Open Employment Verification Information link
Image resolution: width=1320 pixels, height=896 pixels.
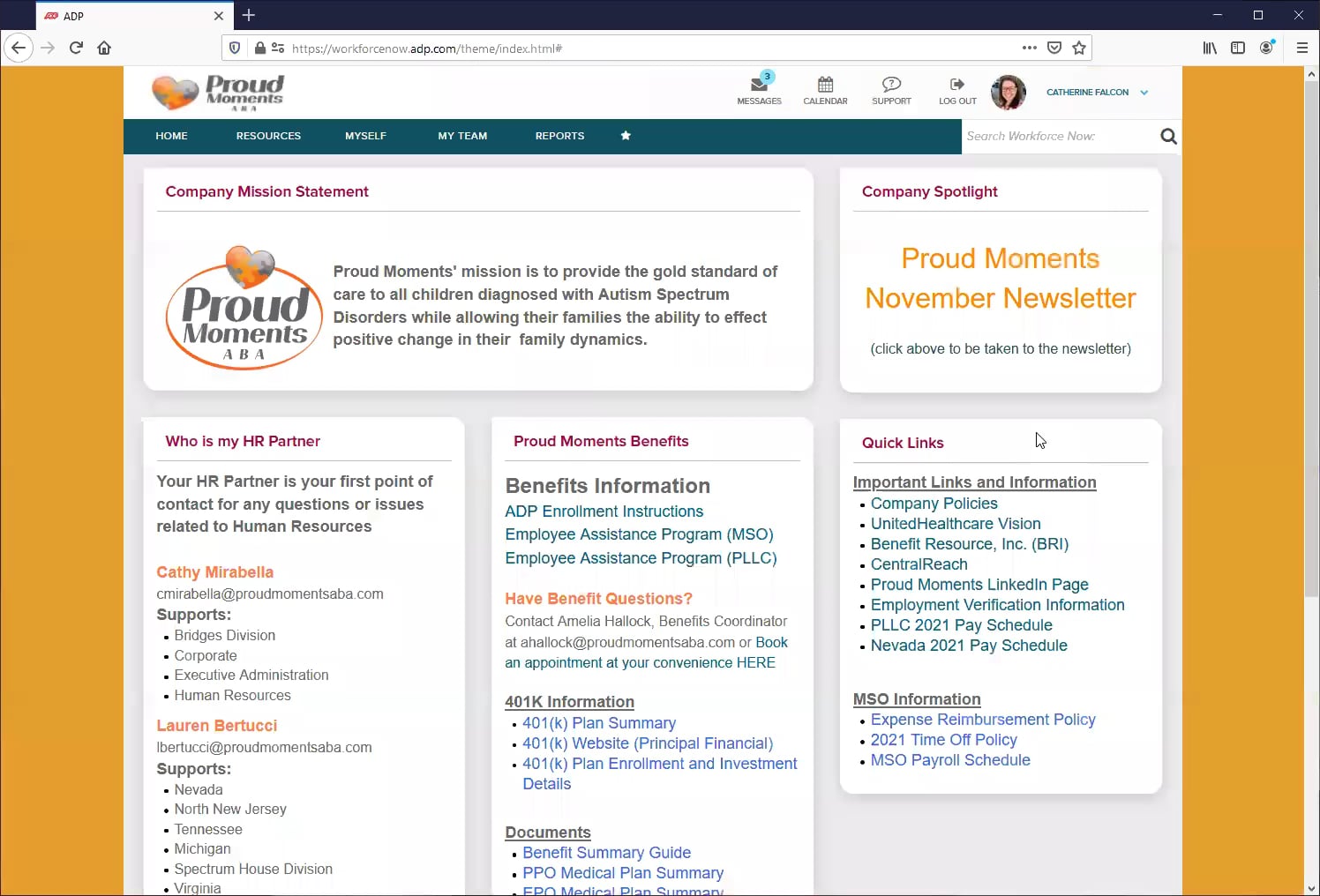click(997, 605)
